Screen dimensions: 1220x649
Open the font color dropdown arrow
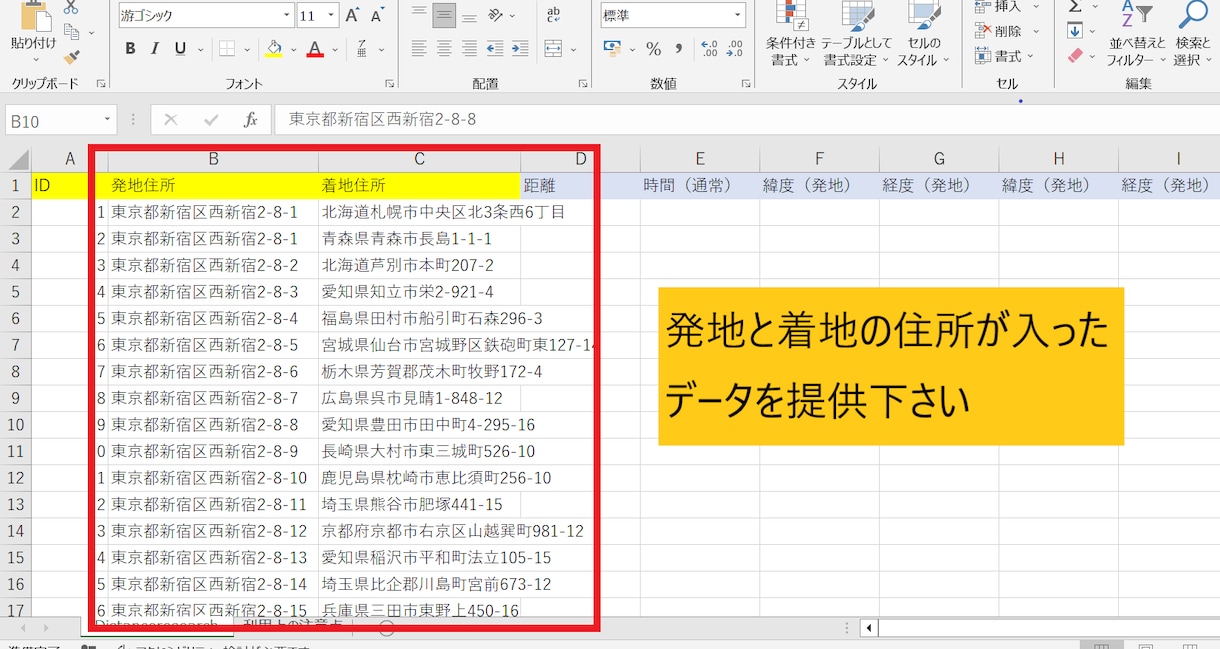pyautogui.click(x=335, y=49)
